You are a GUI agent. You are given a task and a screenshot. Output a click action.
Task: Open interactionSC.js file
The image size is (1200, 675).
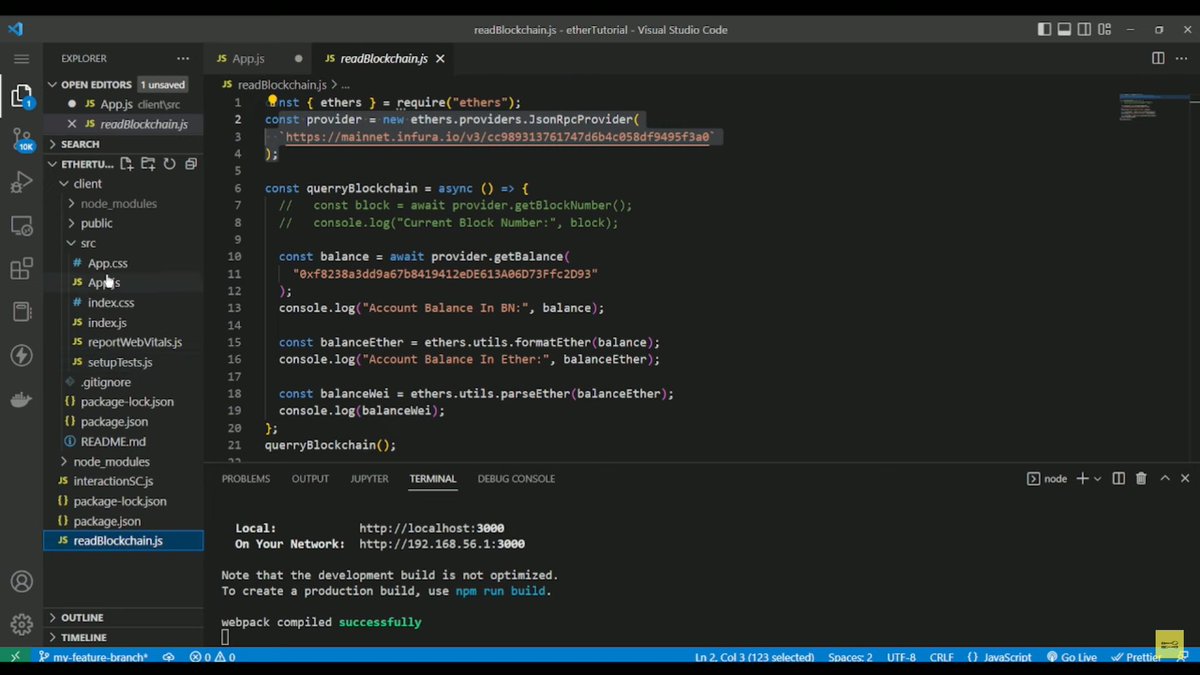click(124, 481)
